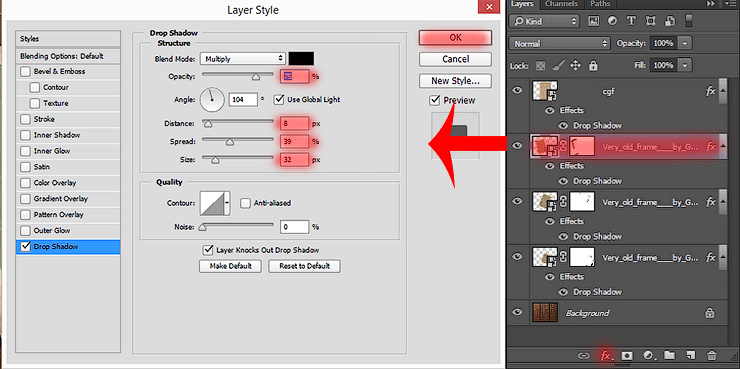This screenshot has width=740, height=369.
Task: Select the Styles list header
Action: pos(68,39)
